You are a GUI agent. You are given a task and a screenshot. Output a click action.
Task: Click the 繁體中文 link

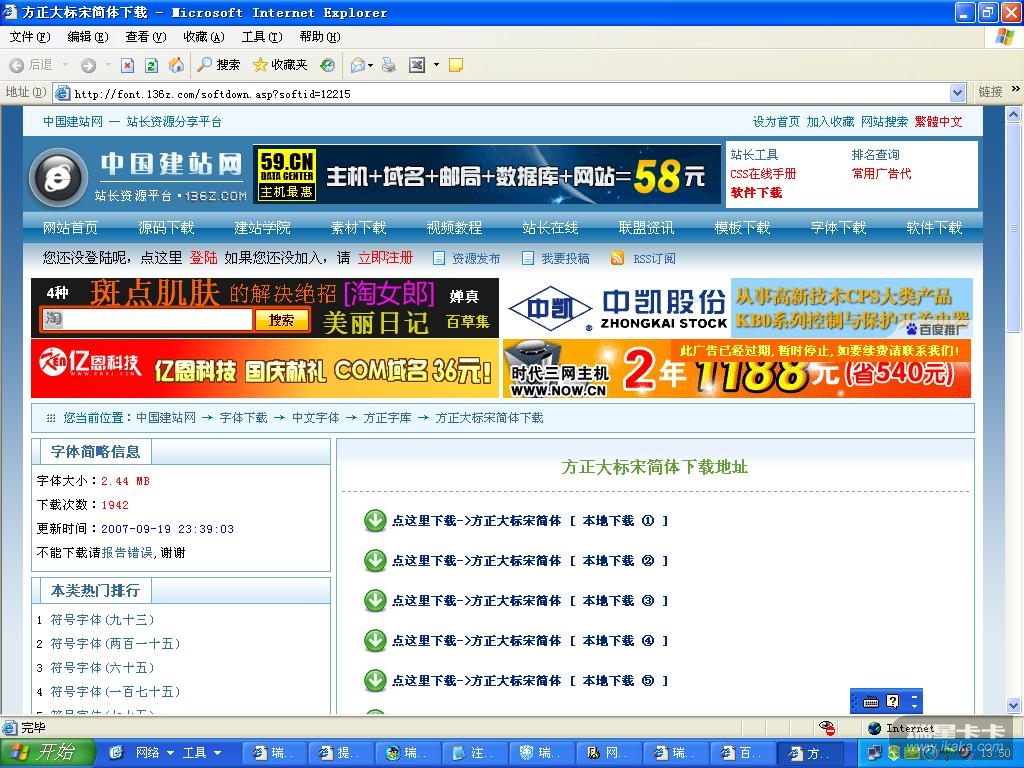point(938,121)
